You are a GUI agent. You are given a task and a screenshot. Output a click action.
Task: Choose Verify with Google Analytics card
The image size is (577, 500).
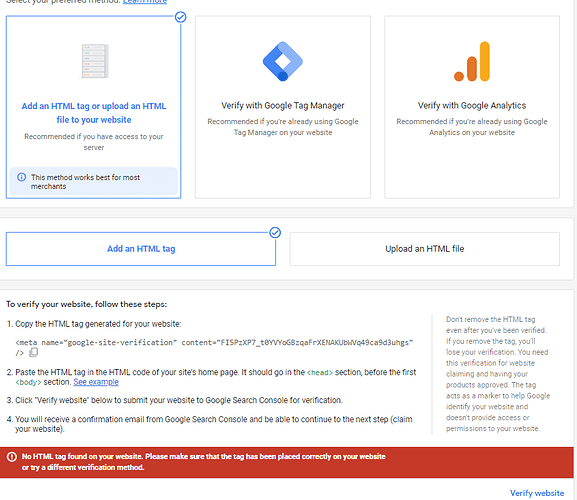pos(472,107)
